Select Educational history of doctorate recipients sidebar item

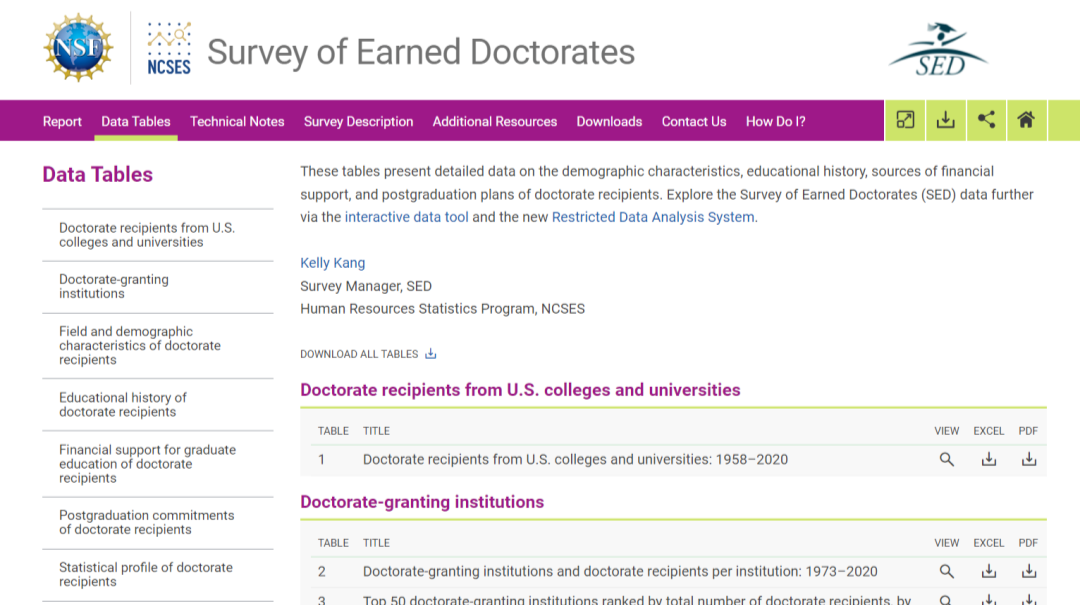[123, 405]
